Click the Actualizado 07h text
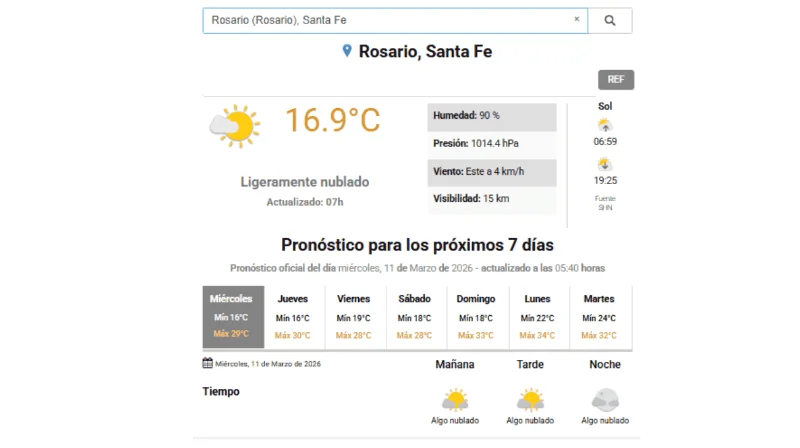 click(305, 202)
